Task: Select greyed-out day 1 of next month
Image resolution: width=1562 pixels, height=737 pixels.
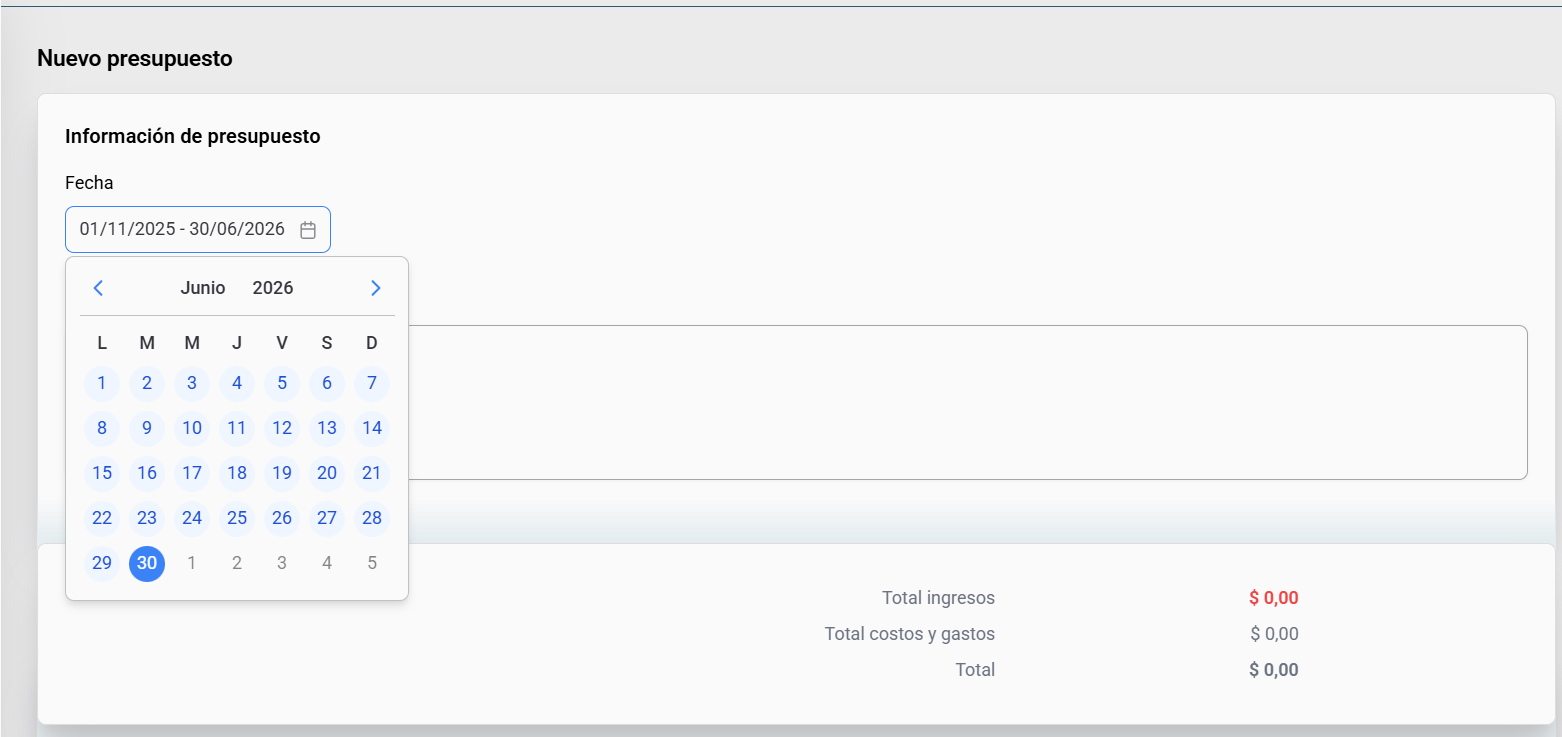Action: (192, 563)
